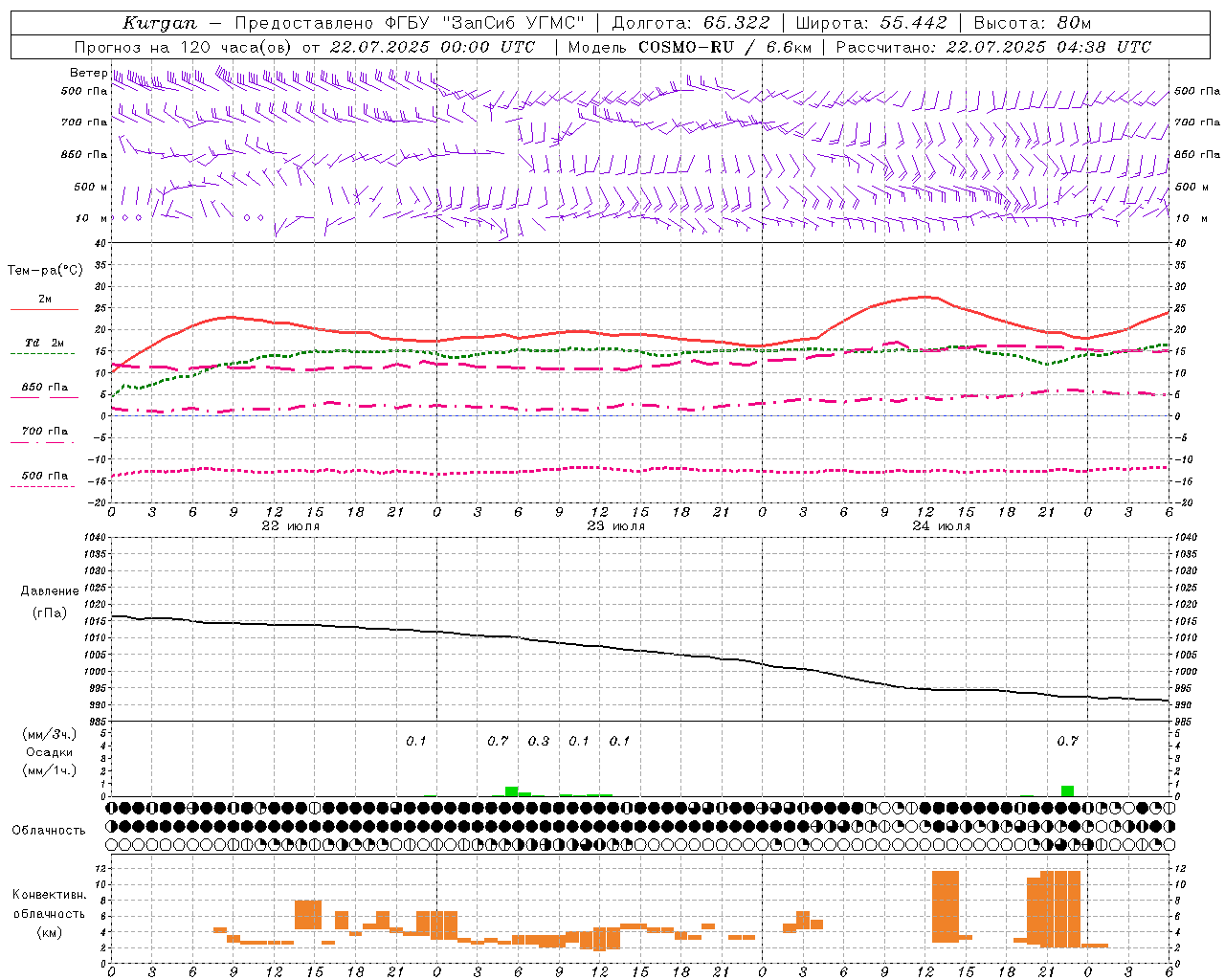Click the 10 м wind level label at left
This screenshot has width=1225, height=980.
(x=91, y=218)
